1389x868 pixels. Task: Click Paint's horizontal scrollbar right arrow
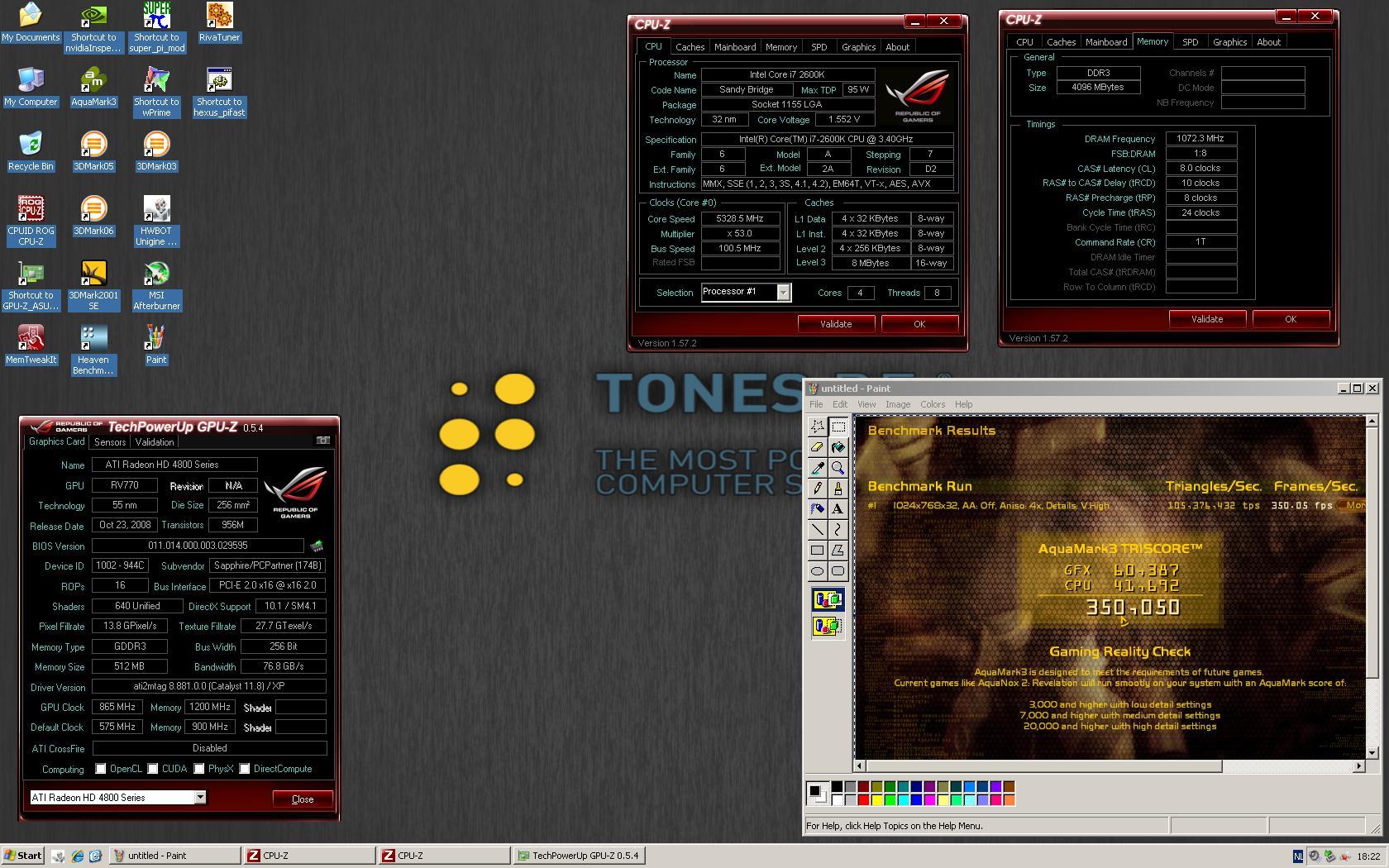(1358, 766)
